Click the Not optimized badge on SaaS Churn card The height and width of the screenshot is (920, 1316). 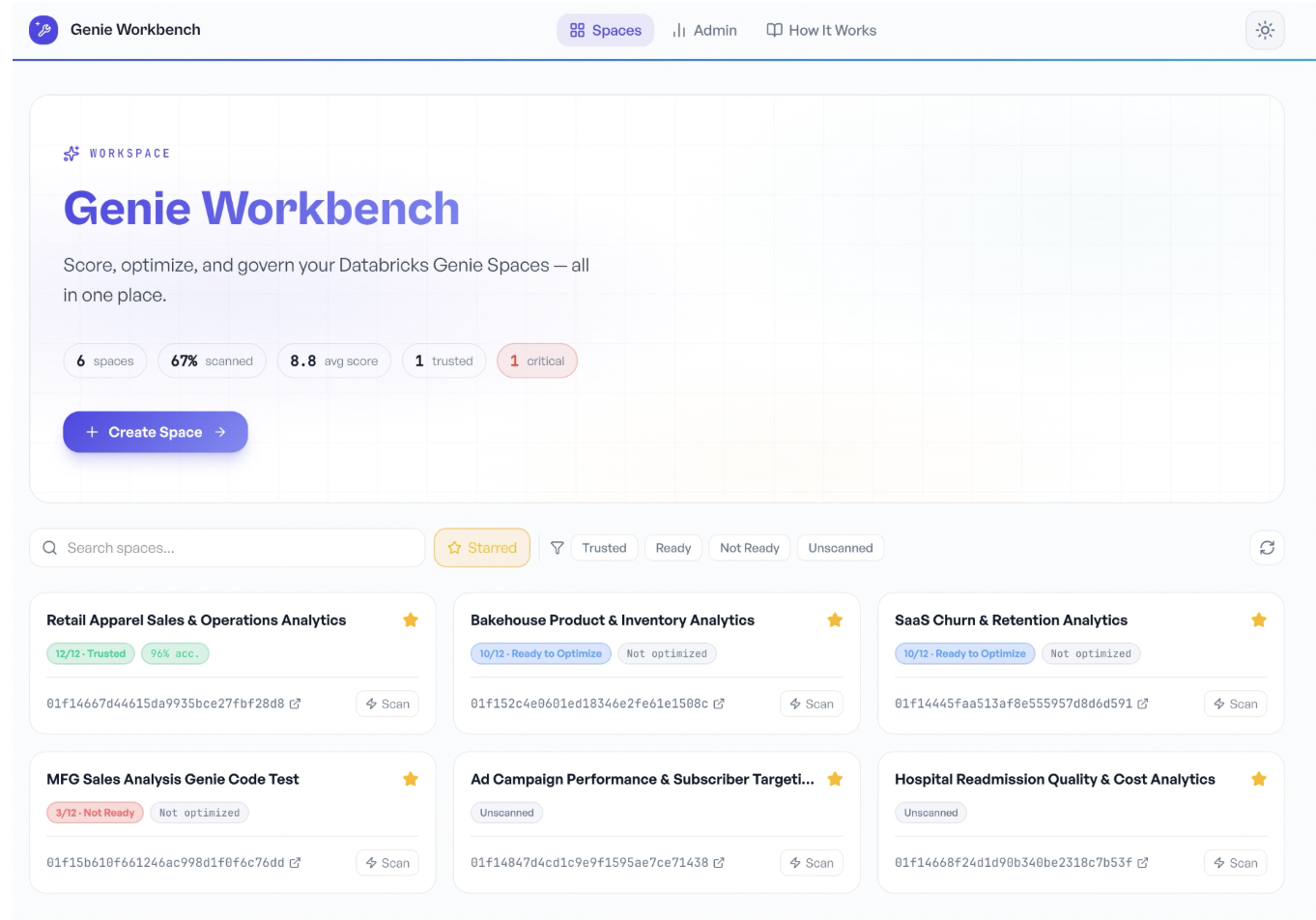(1091, 653)
